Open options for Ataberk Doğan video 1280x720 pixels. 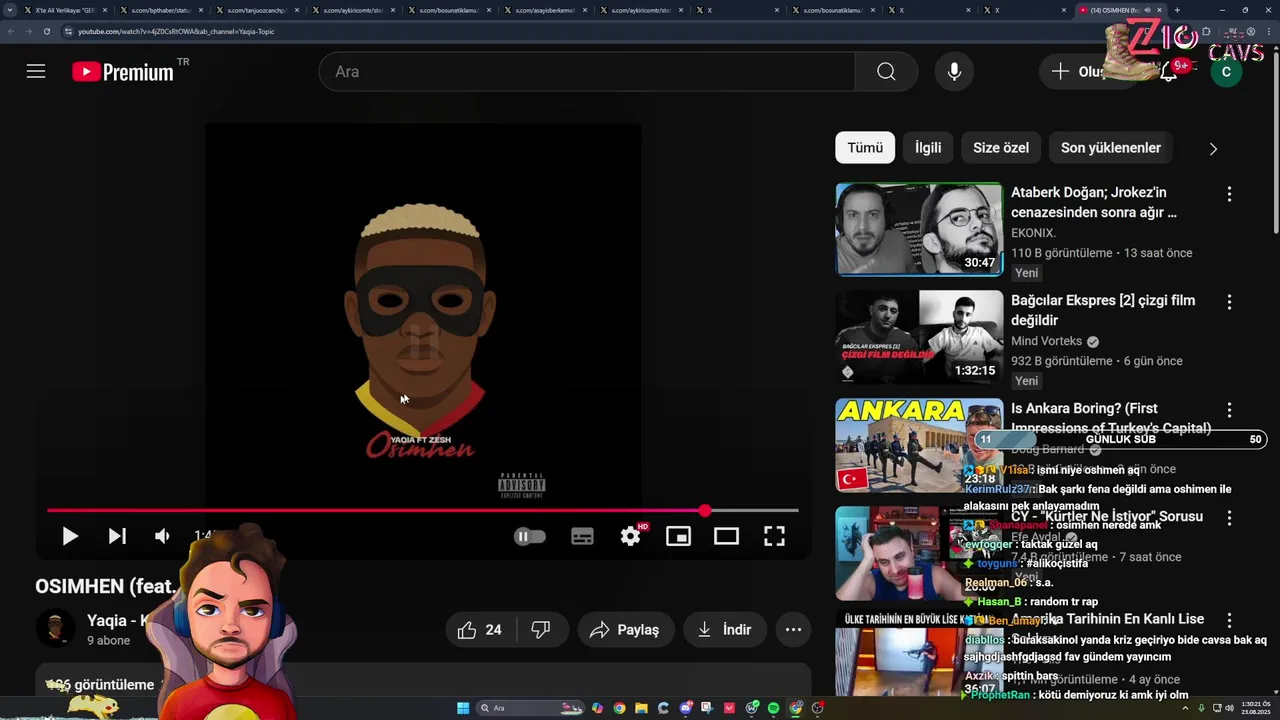(x=1229, y=194)
